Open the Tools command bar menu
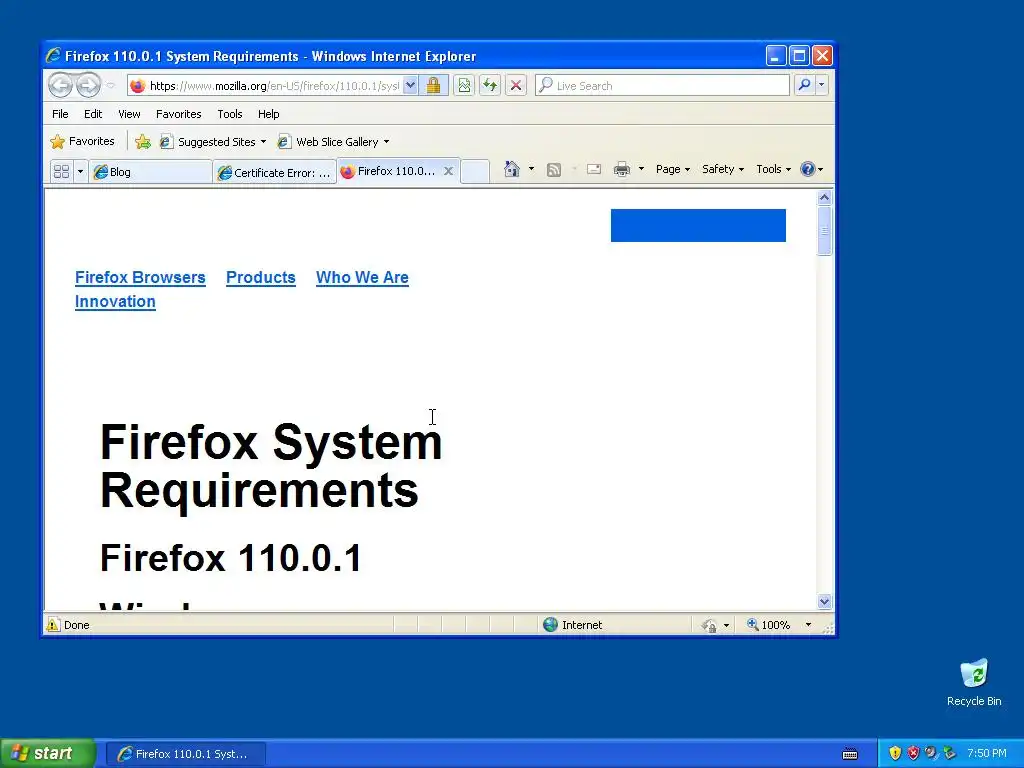This screenshot has height=768, width=1024. (x=773, y=169)
